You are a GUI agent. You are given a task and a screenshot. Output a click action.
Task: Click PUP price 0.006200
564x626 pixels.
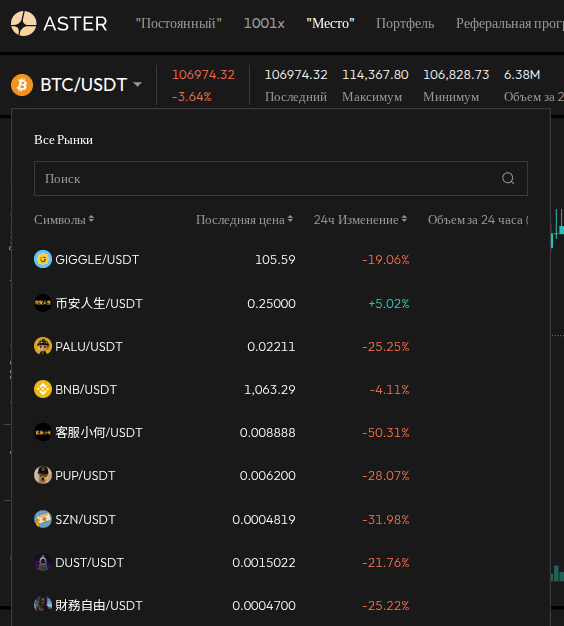tap(268, 476)
